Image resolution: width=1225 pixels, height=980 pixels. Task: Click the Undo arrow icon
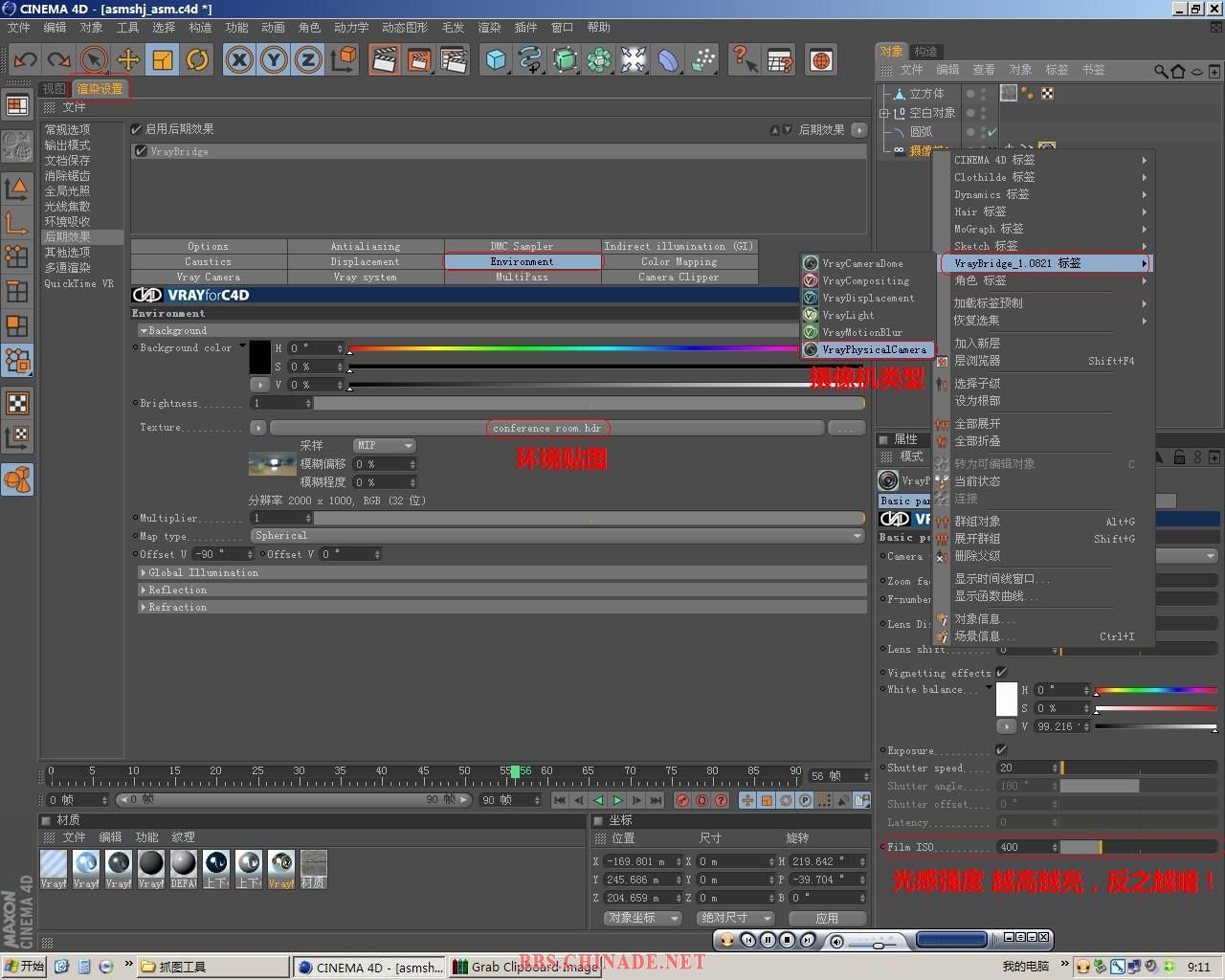(25, 60)
